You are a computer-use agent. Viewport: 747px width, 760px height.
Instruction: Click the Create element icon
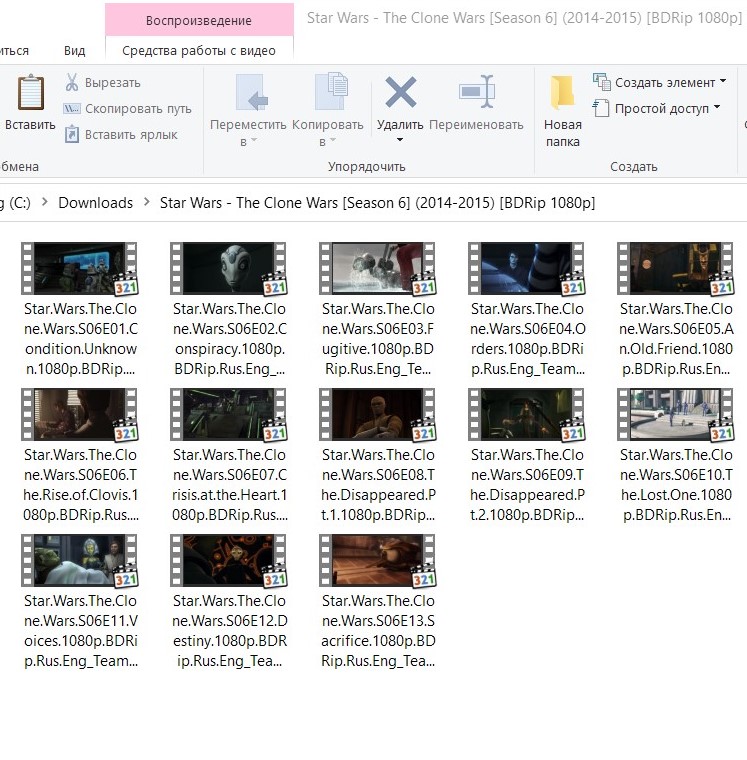point(602,82)
